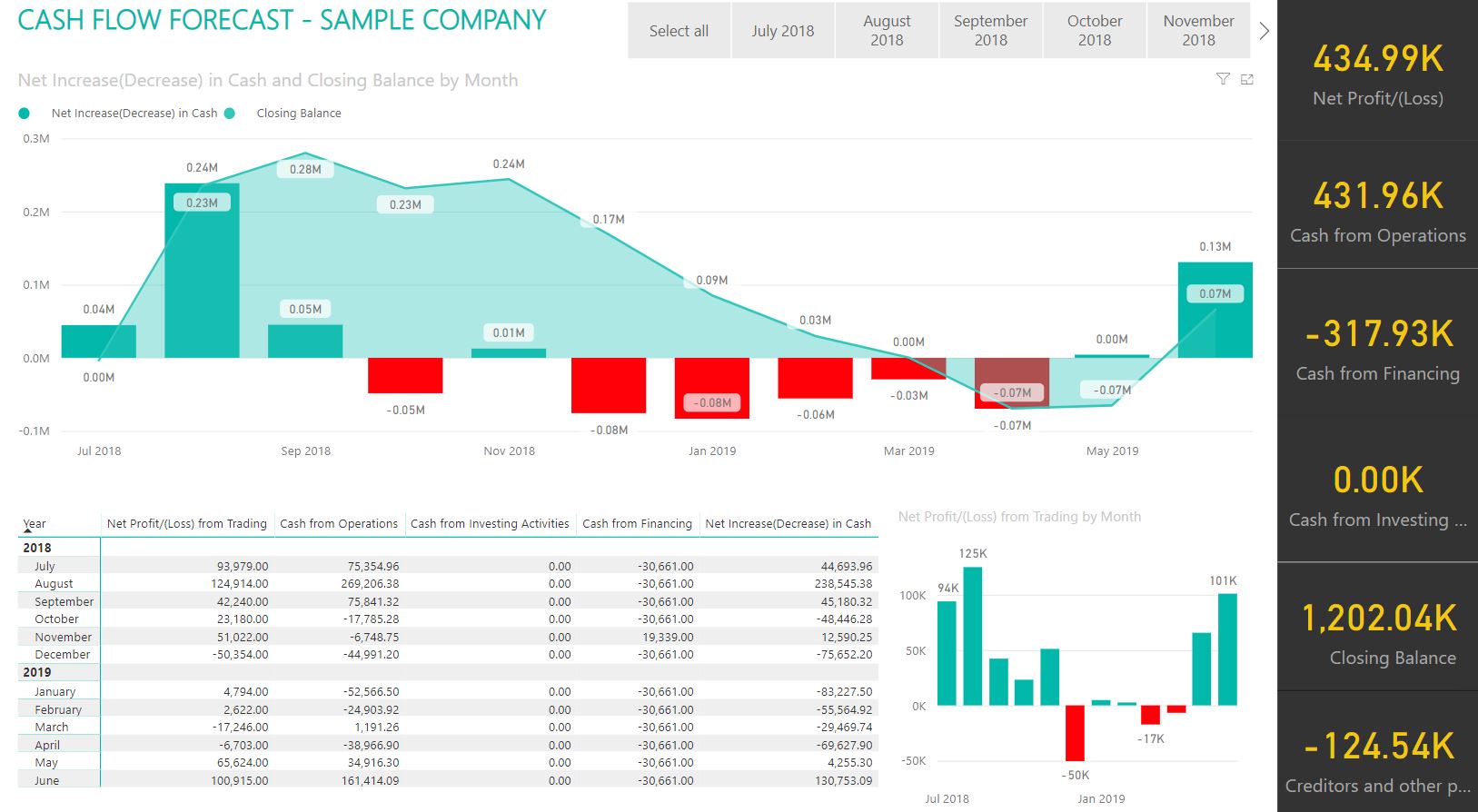
Task: Collapse the 2019 year group row
Action: [37, 672]
